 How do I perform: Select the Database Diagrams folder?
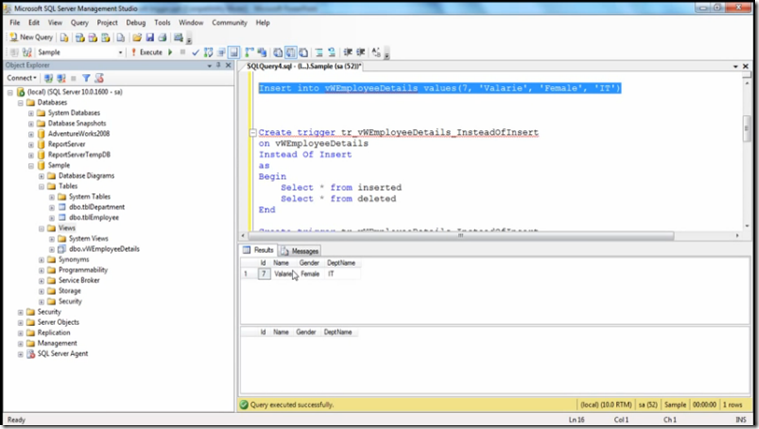coord(86,176)
